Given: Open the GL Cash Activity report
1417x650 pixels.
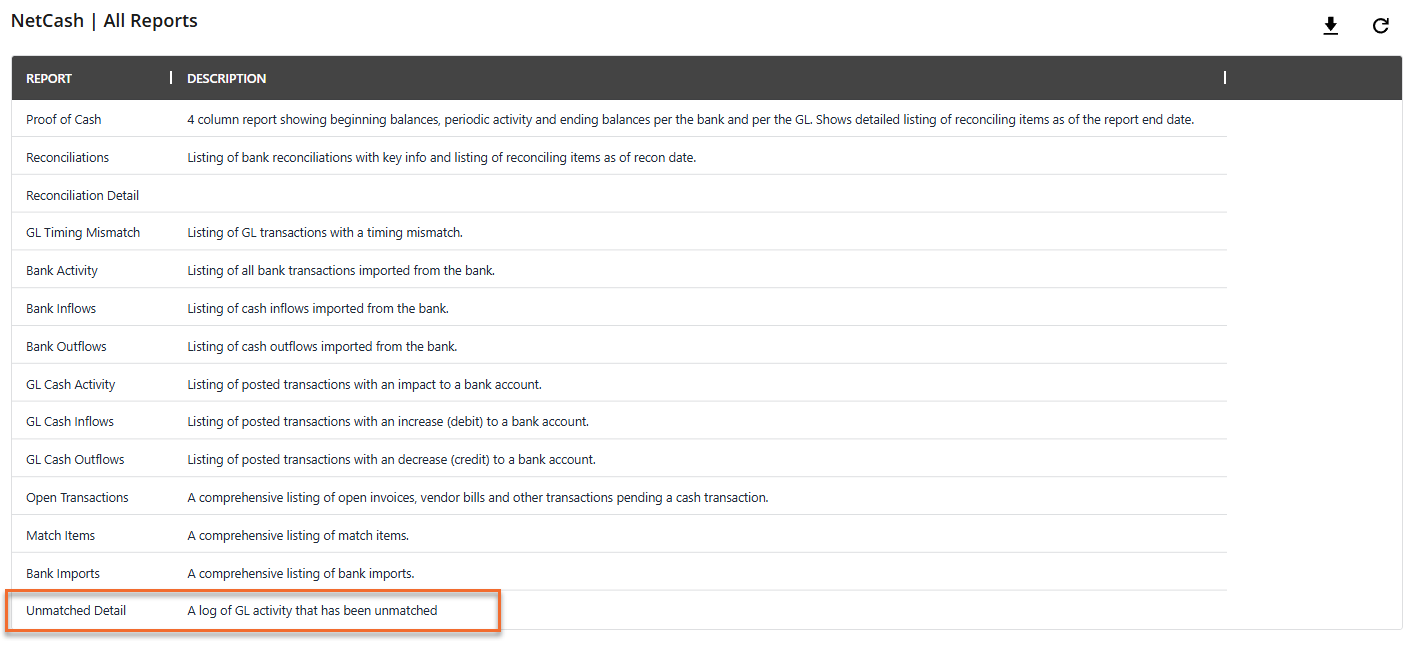Looking at the screenshot, I should [71, 384].
